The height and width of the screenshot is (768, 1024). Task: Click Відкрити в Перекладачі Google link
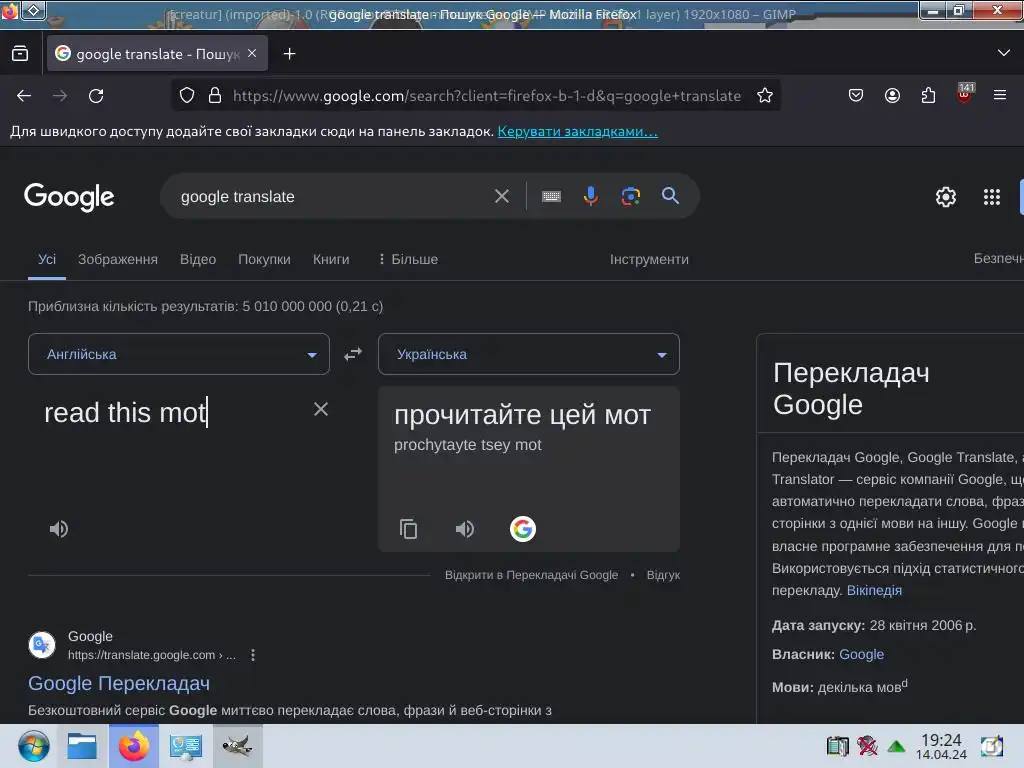[532, 575]
